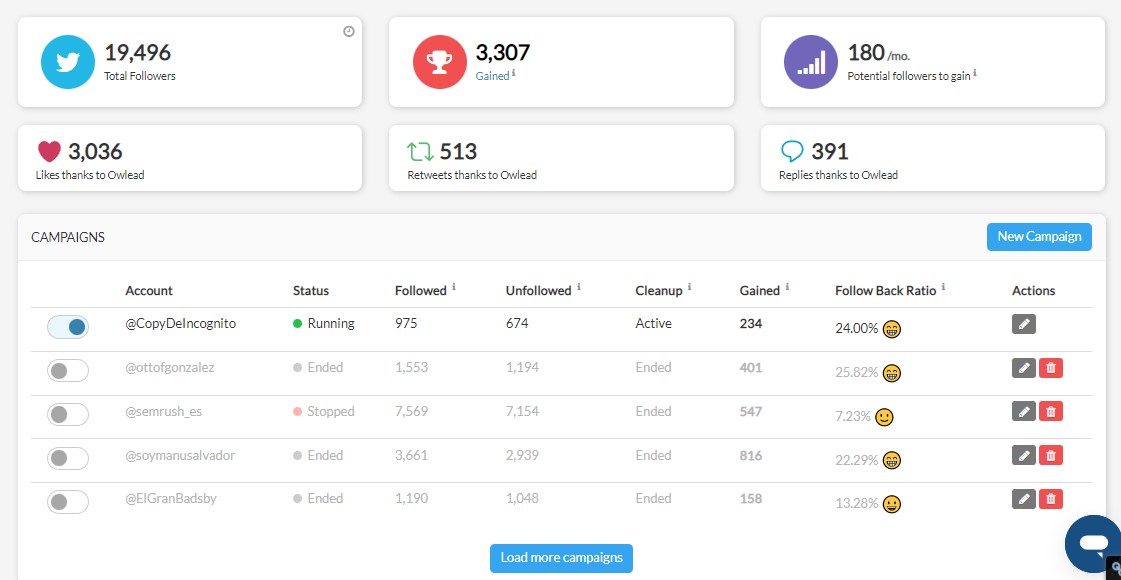
Task: Click the speech bubble icon on Replies card
Action: 794,151
